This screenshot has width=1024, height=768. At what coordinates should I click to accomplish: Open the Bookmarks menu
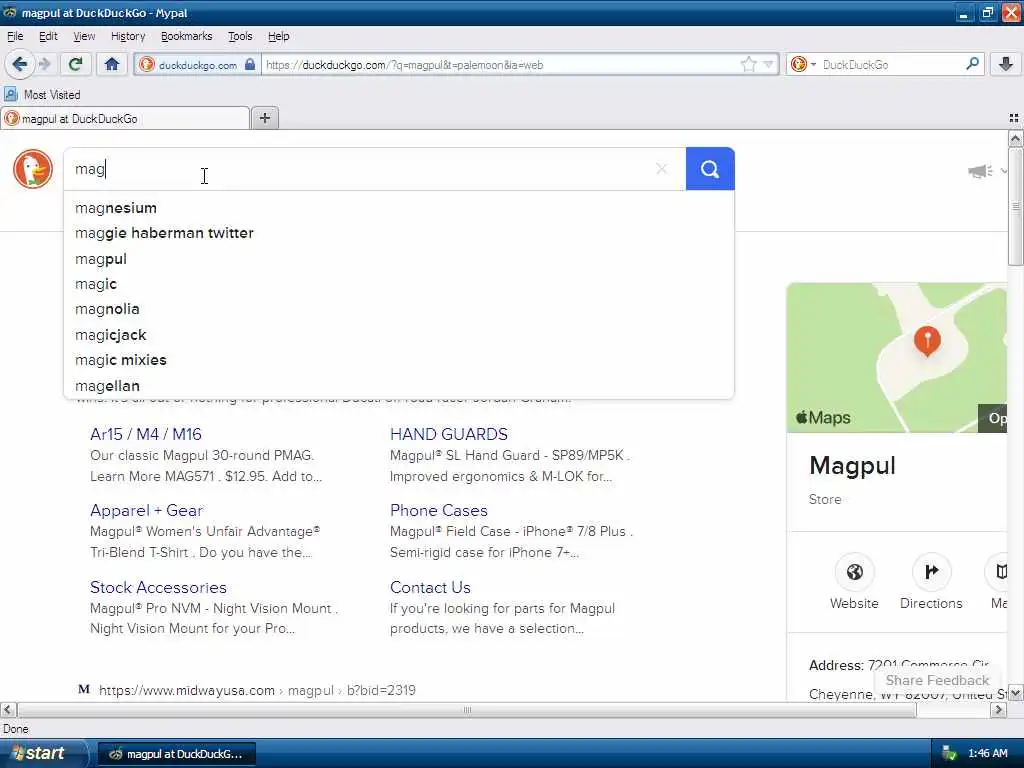pyautogui.click(x=186, y=36)
